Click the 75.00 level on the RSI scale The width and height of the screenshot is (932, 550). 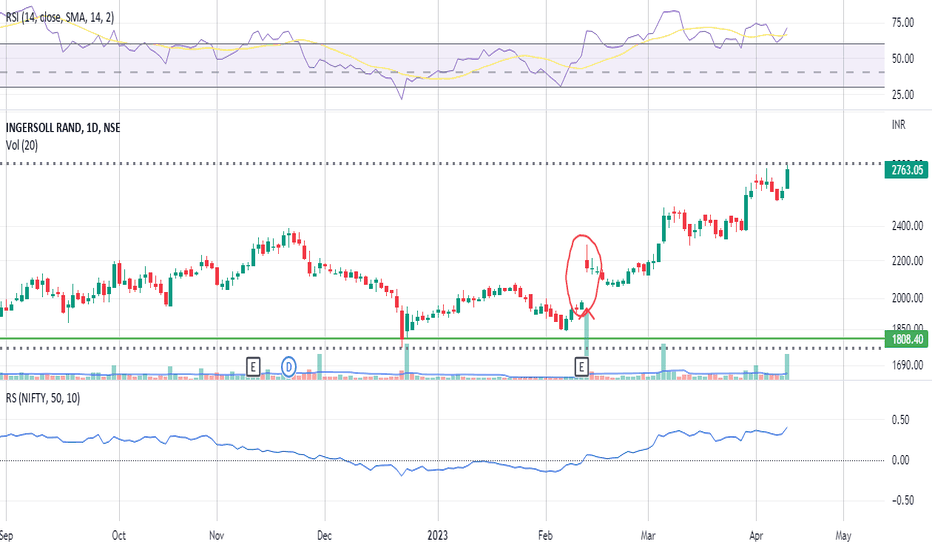click(902, 23)
